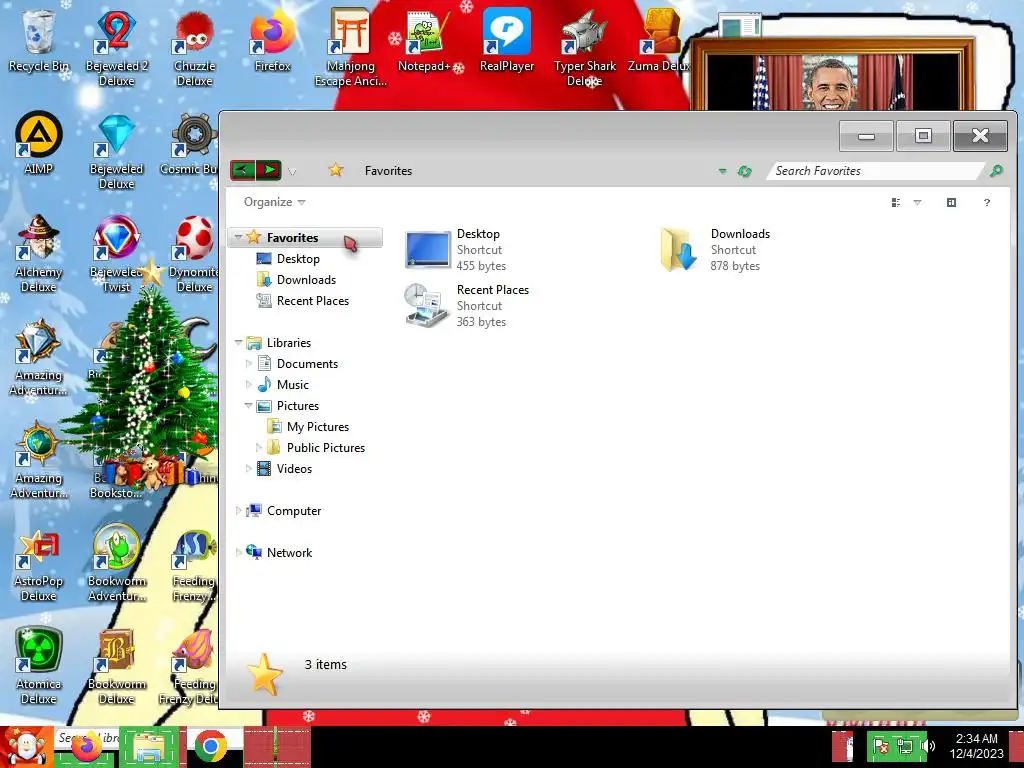Open Bejeweled 2 Deluxe desktop shortcut
Image resolution: width=1024 pixels, height=768 pixels.
pos(116,48)
